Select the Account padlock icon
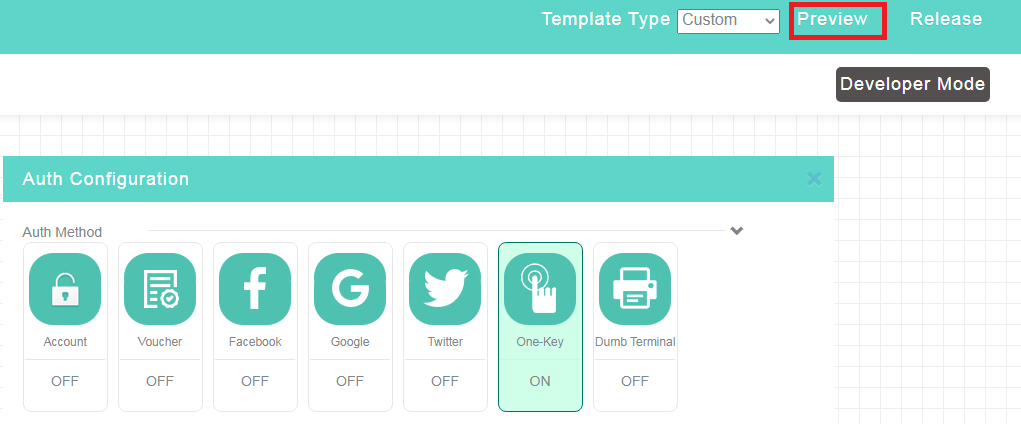Screen dimensions: 1021x424 65,289
